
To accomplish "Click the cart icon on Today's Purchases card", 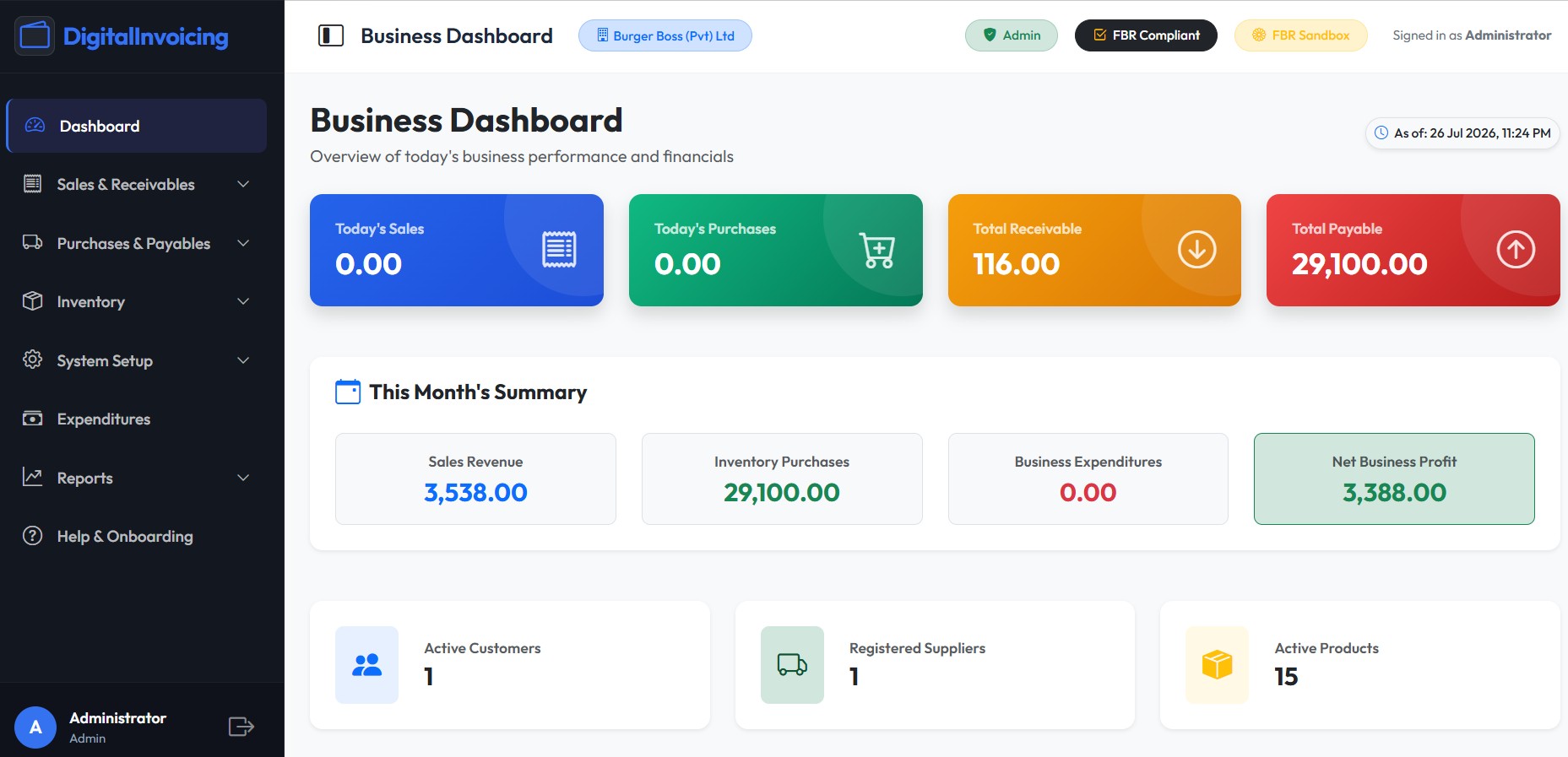I will click(x=877, y=250).
